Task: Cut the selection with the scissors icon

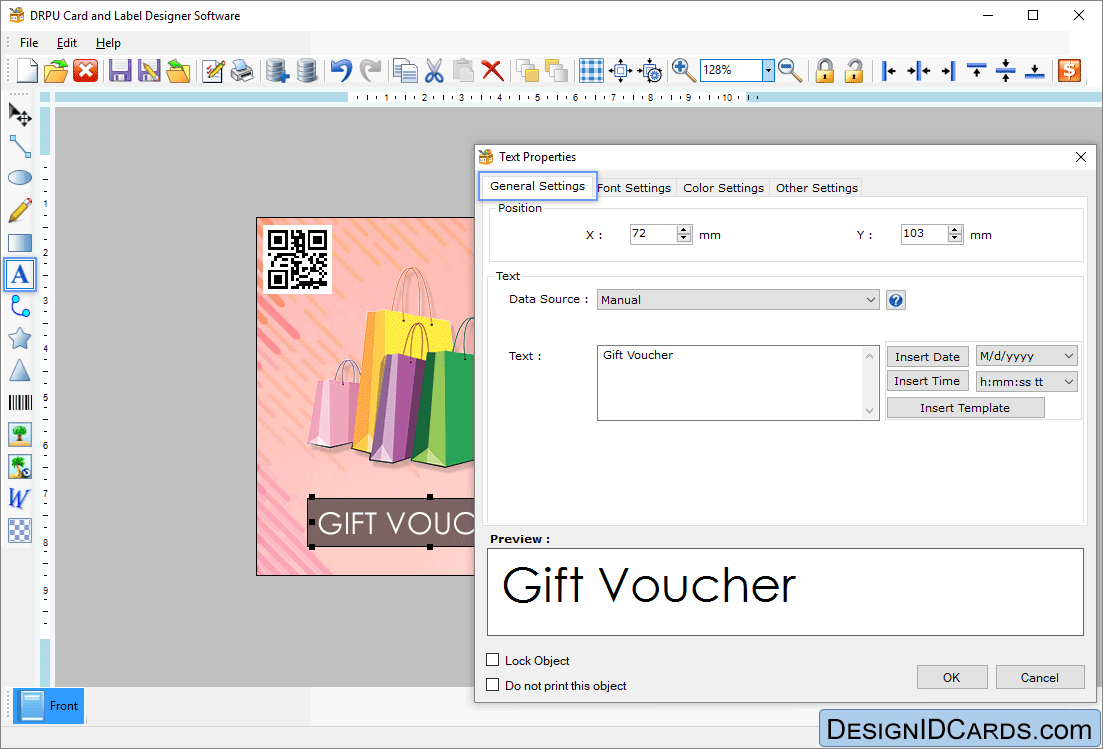Action: click(435, 70)
